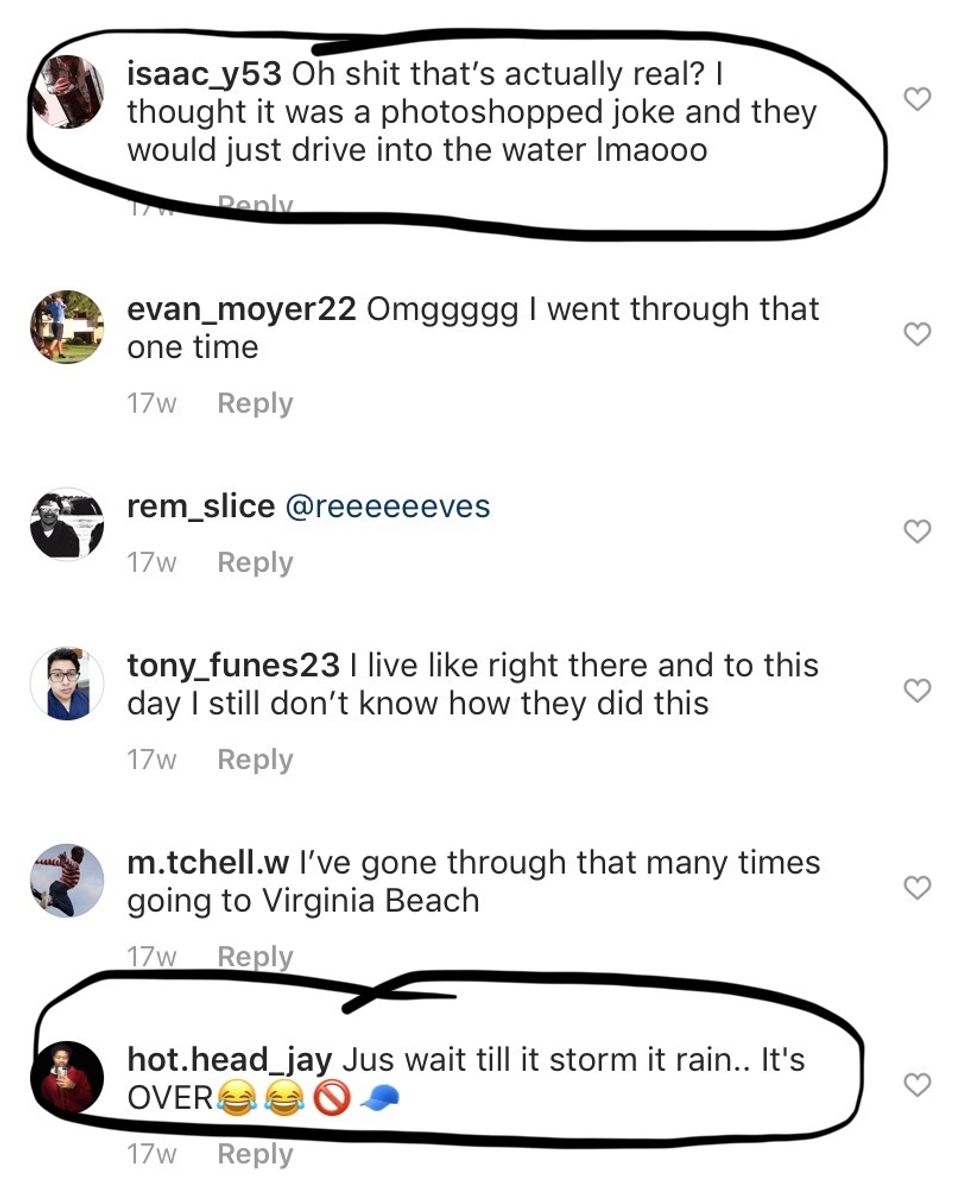This screenshot has width=980, height=1200.
Task: Tap the heart on evan_moyer22's comment
Action: (917, 334)
